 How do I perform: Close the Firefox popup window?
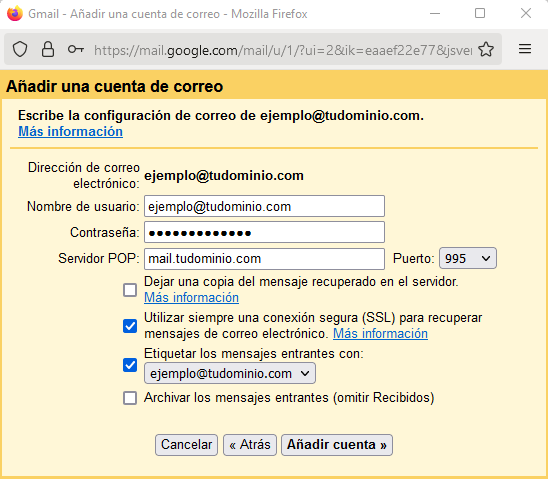[526, 14]
